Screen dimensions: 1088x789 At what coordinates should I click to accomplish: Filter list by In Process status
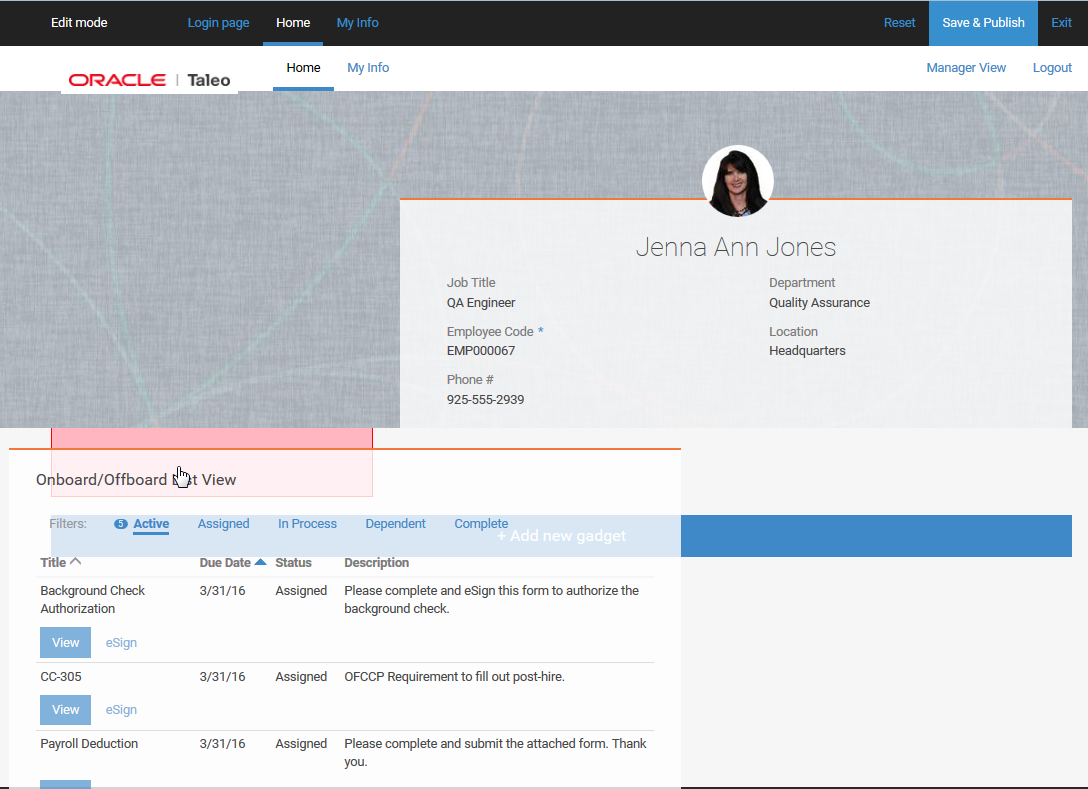tap(306, 523)
